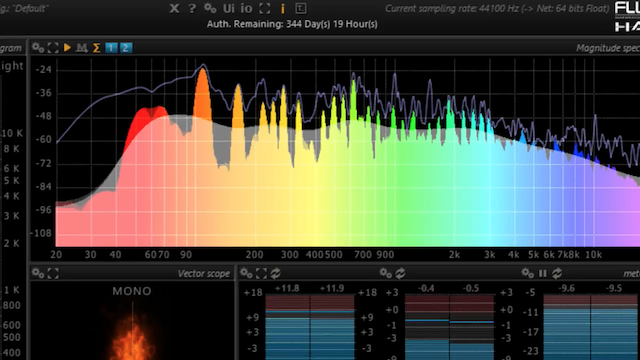Click the Ui button in top toolbar
The height and width of the screenshot is (360, 640).
[x=229, y=8]
